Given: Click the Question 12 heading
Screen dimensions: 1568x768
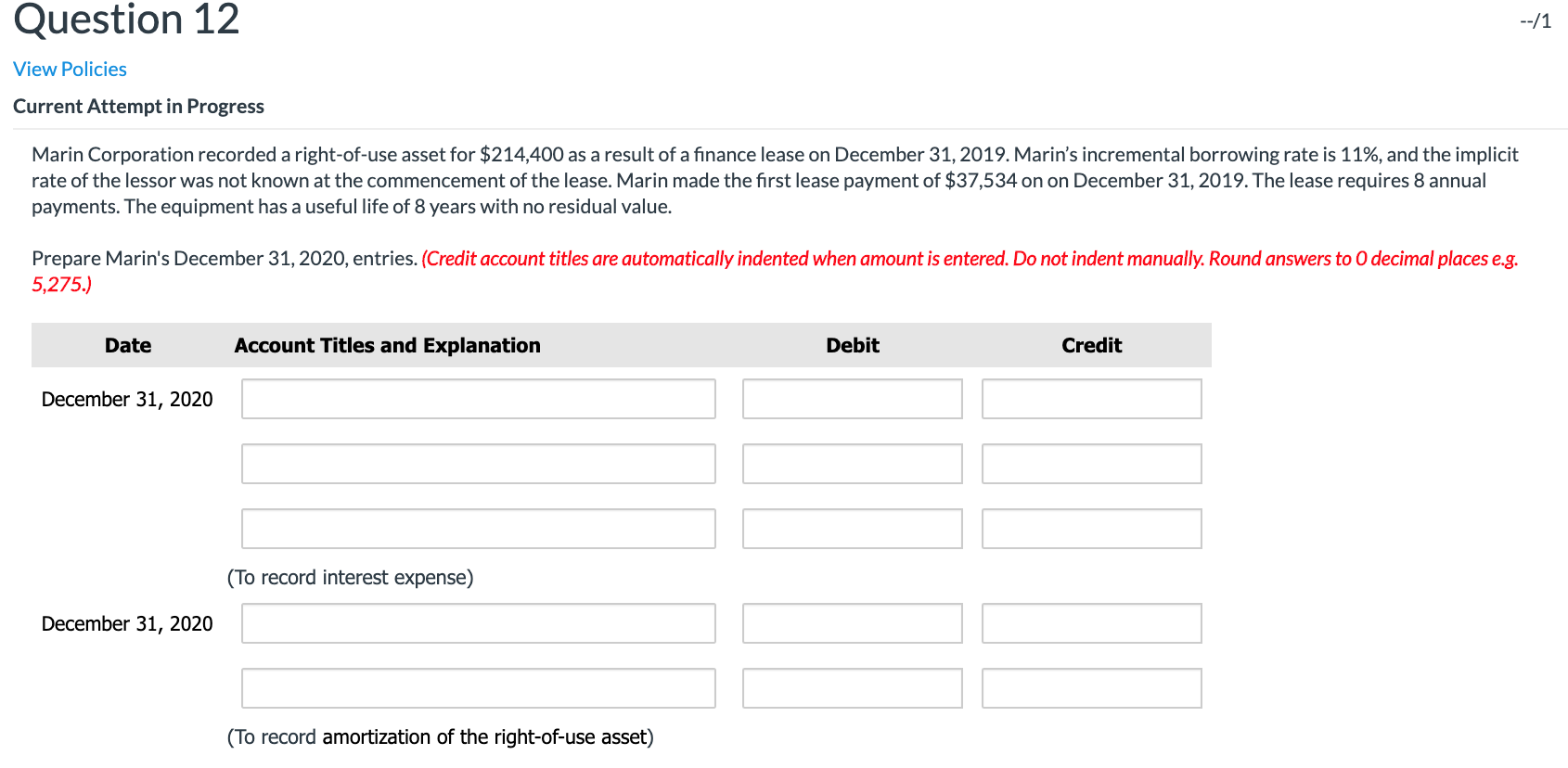Looking at the screenshot, I should pos(126,20).
